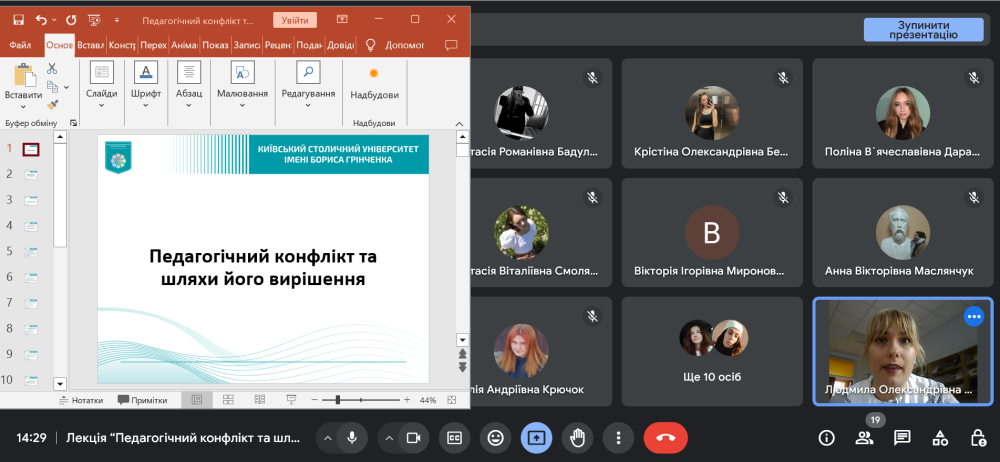The image size is (1000, 462).
Task: Adjust the zoom slider handle
Action: click(337, 400)
